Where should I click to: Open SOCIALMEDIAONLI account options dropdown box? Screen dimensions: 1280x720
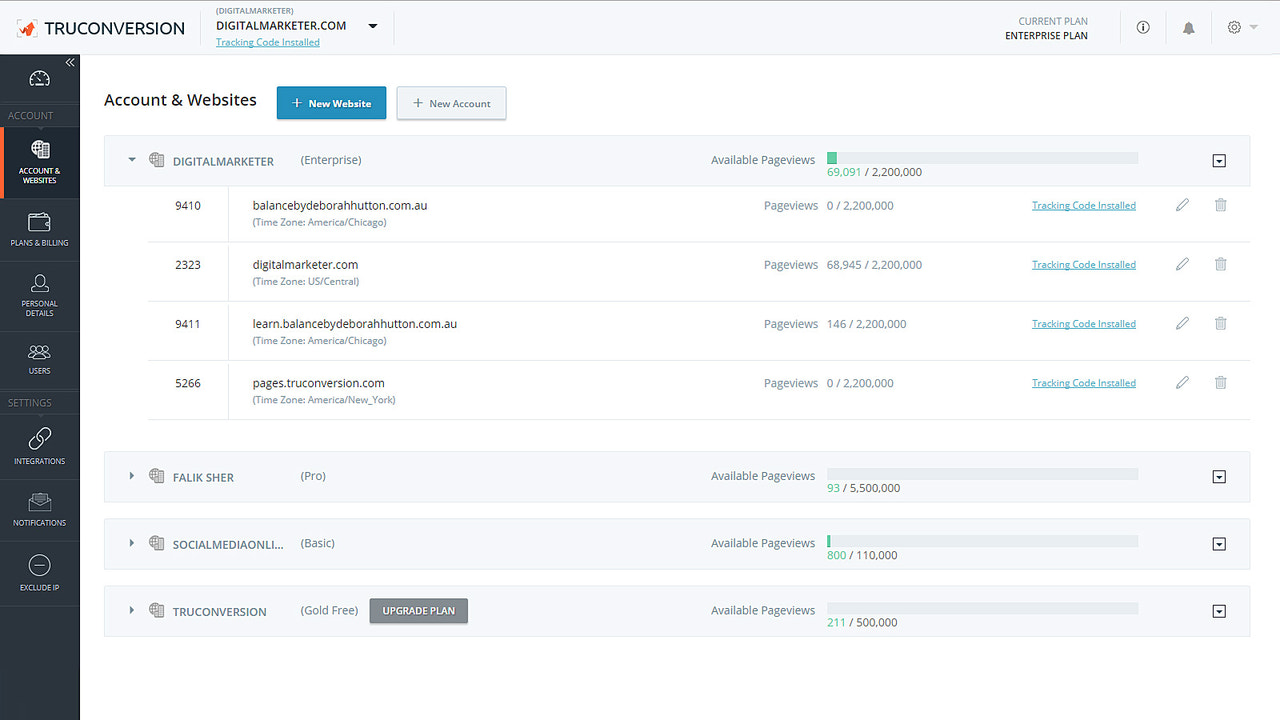pyautogui.click(x=1219, y=544)
